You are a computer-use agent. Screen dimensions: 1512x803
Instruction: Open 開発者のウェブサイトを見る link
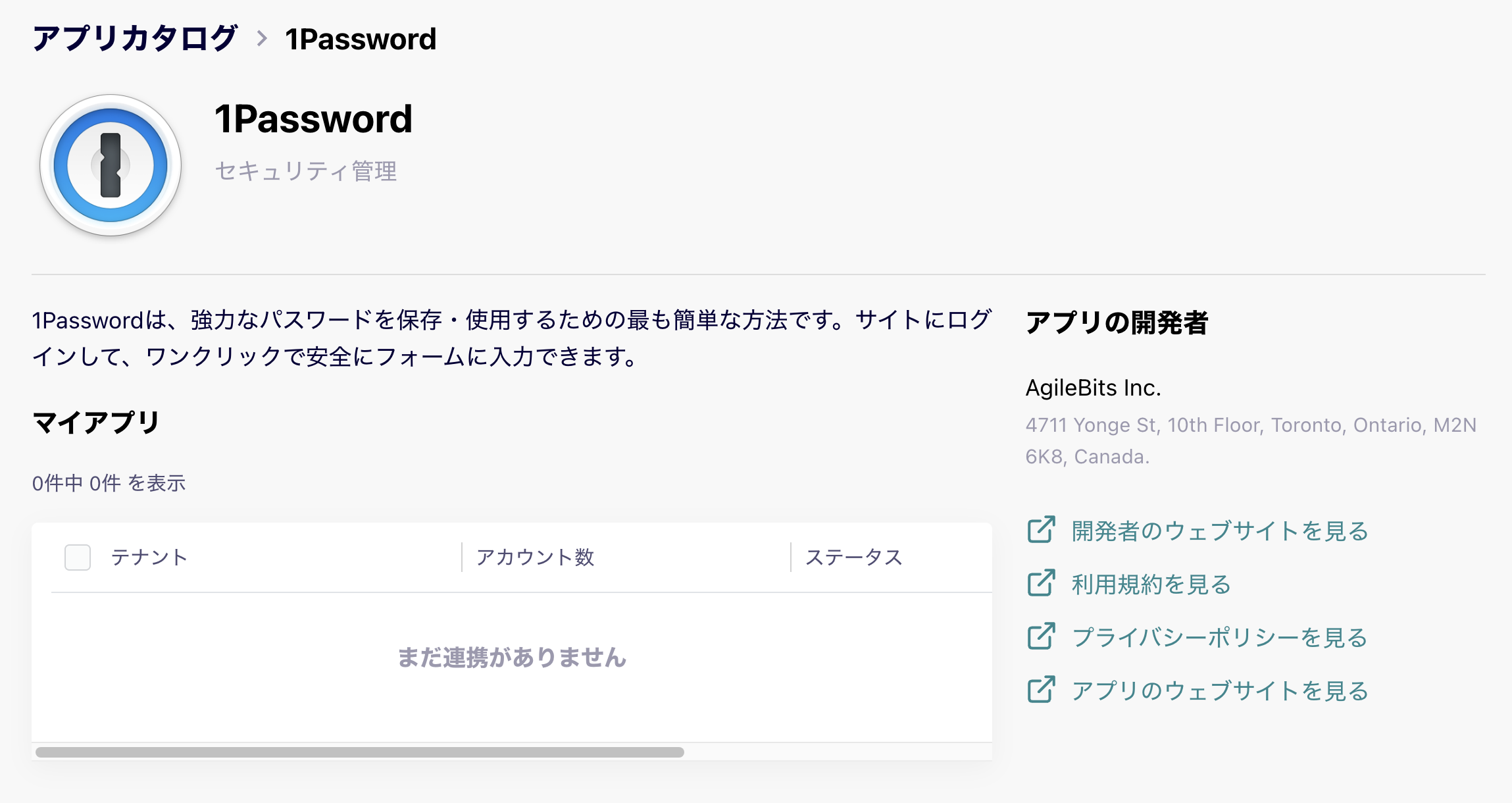(x=1220, y=531)
